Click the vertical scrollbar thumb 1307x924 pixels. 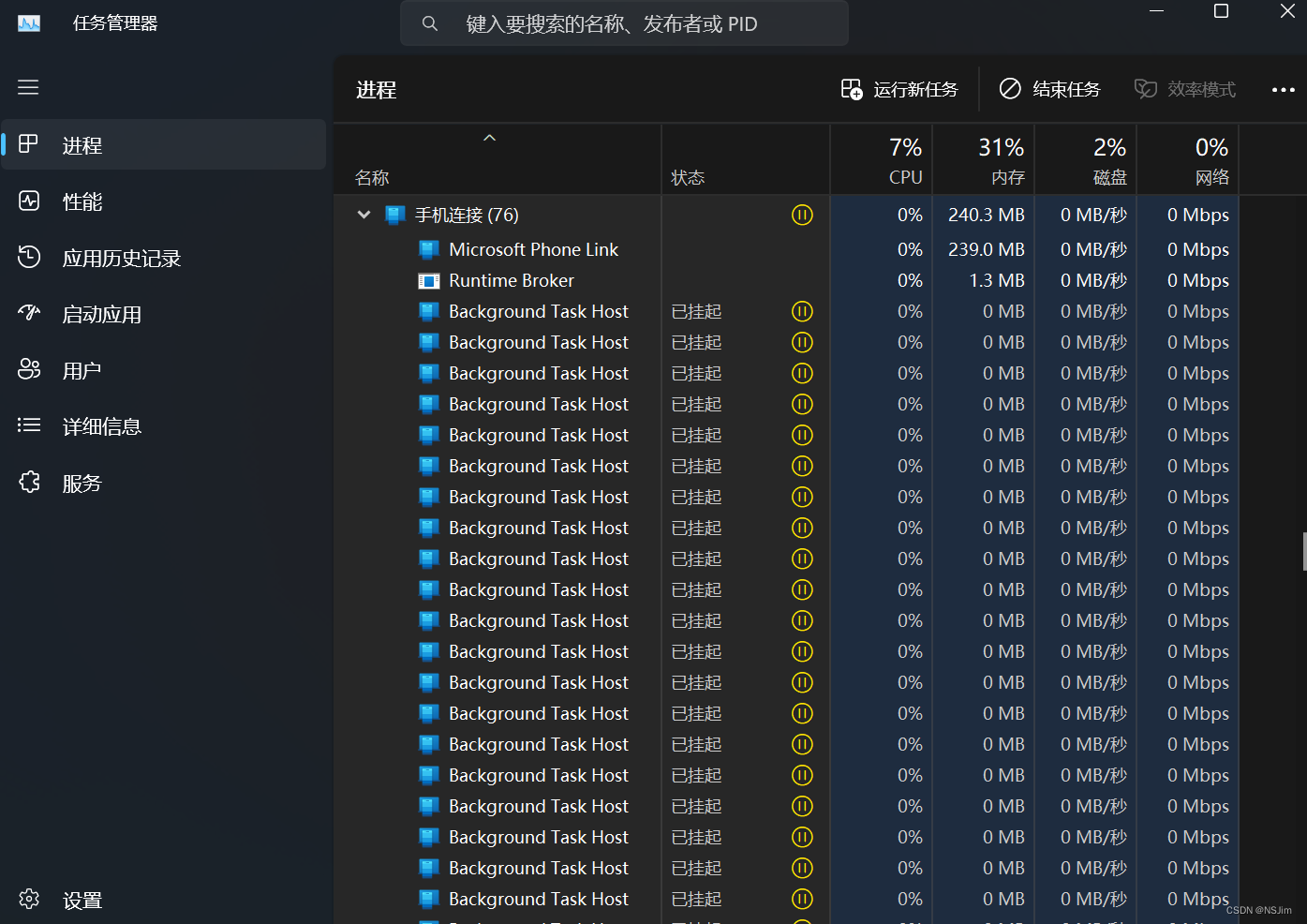coord(1304,551)
